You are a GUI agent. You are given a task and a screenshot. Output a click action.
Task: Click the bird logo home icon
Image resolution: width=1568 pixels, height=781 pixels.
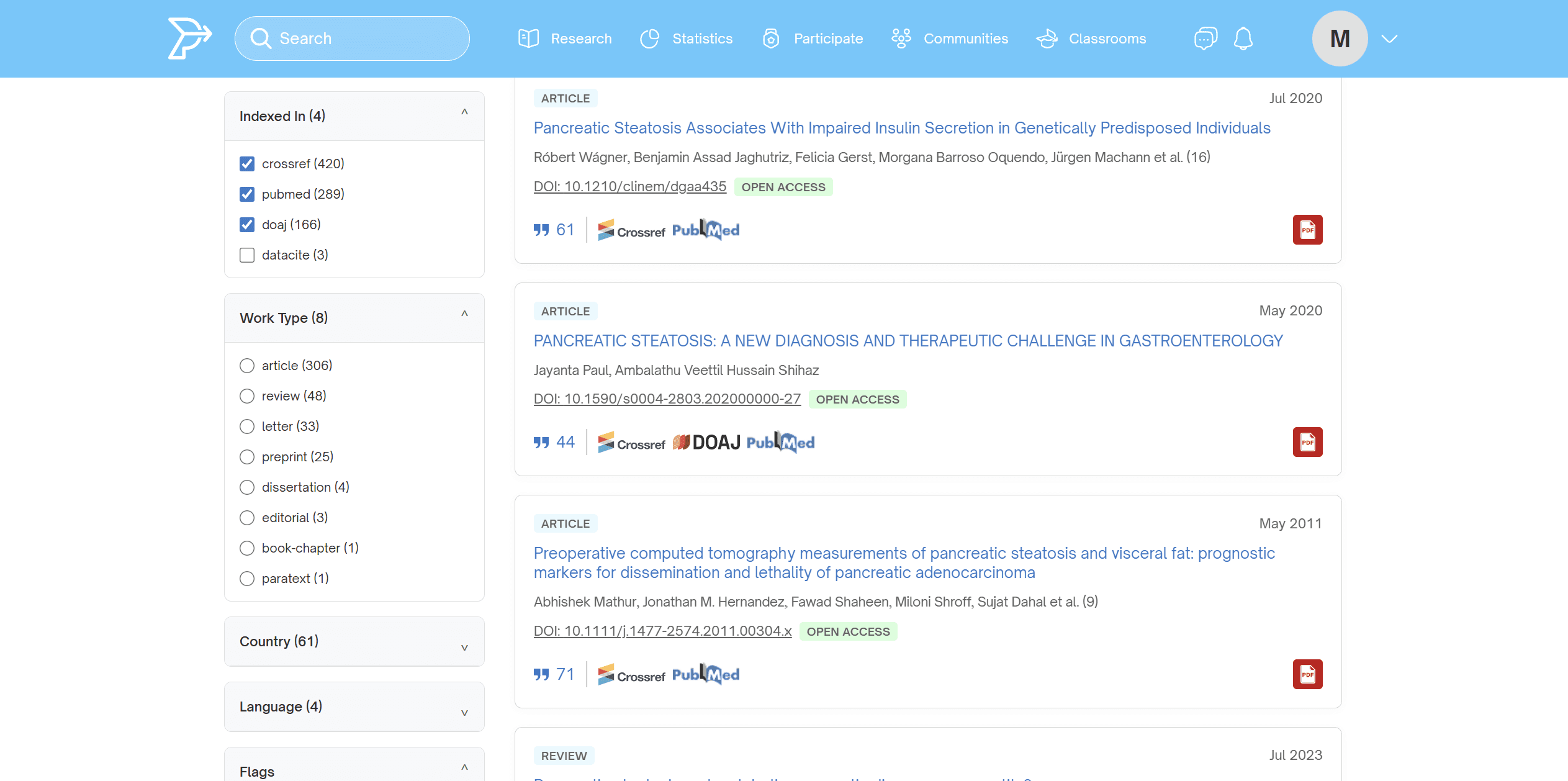[x=189, y=38]
